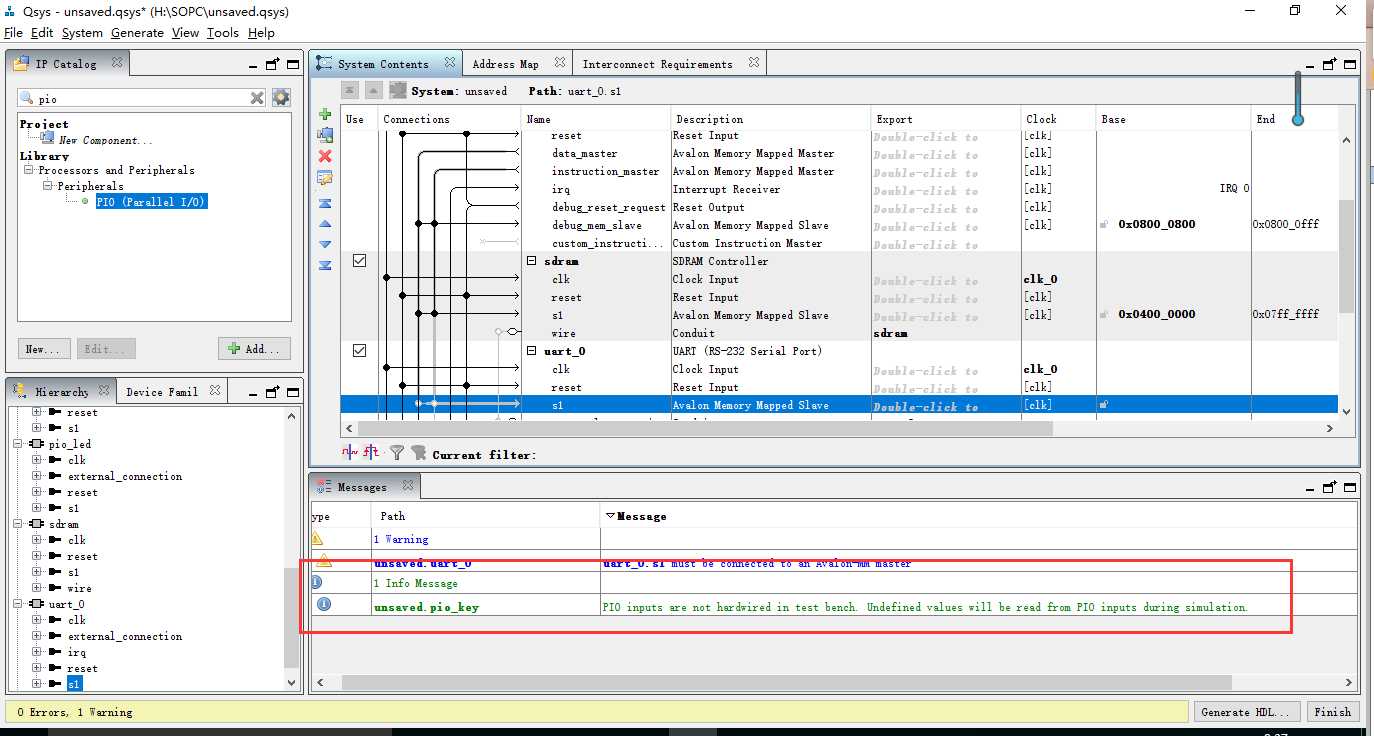Click the move down arrow icon in side toolbar

coord(325,244)
